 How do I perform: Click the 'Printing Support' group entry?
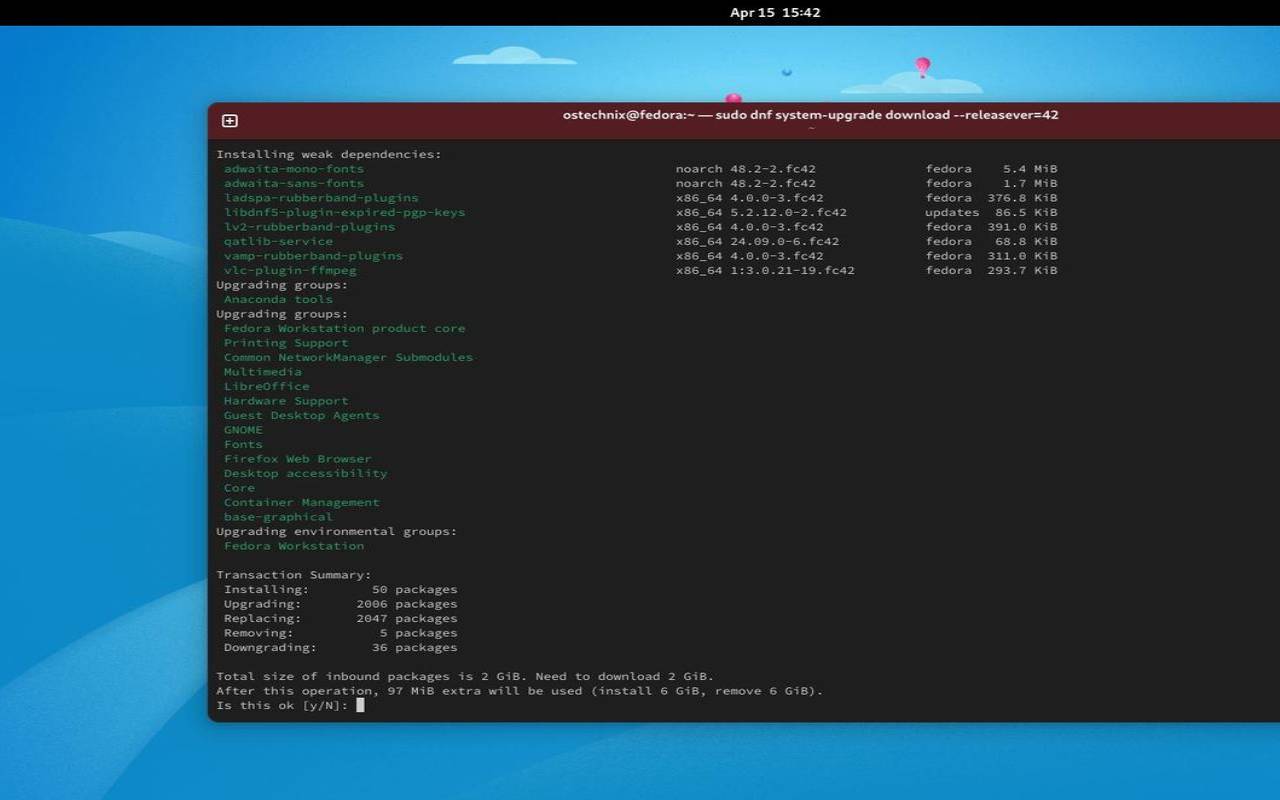tap(286, 343)
